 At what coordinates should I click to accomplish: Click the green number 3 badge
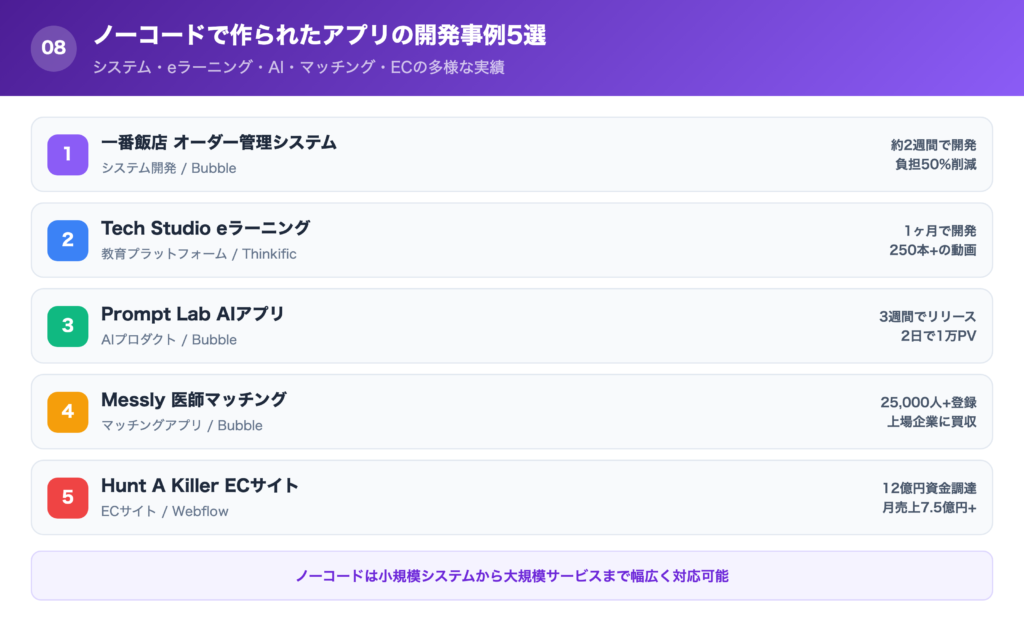[68, 326]
